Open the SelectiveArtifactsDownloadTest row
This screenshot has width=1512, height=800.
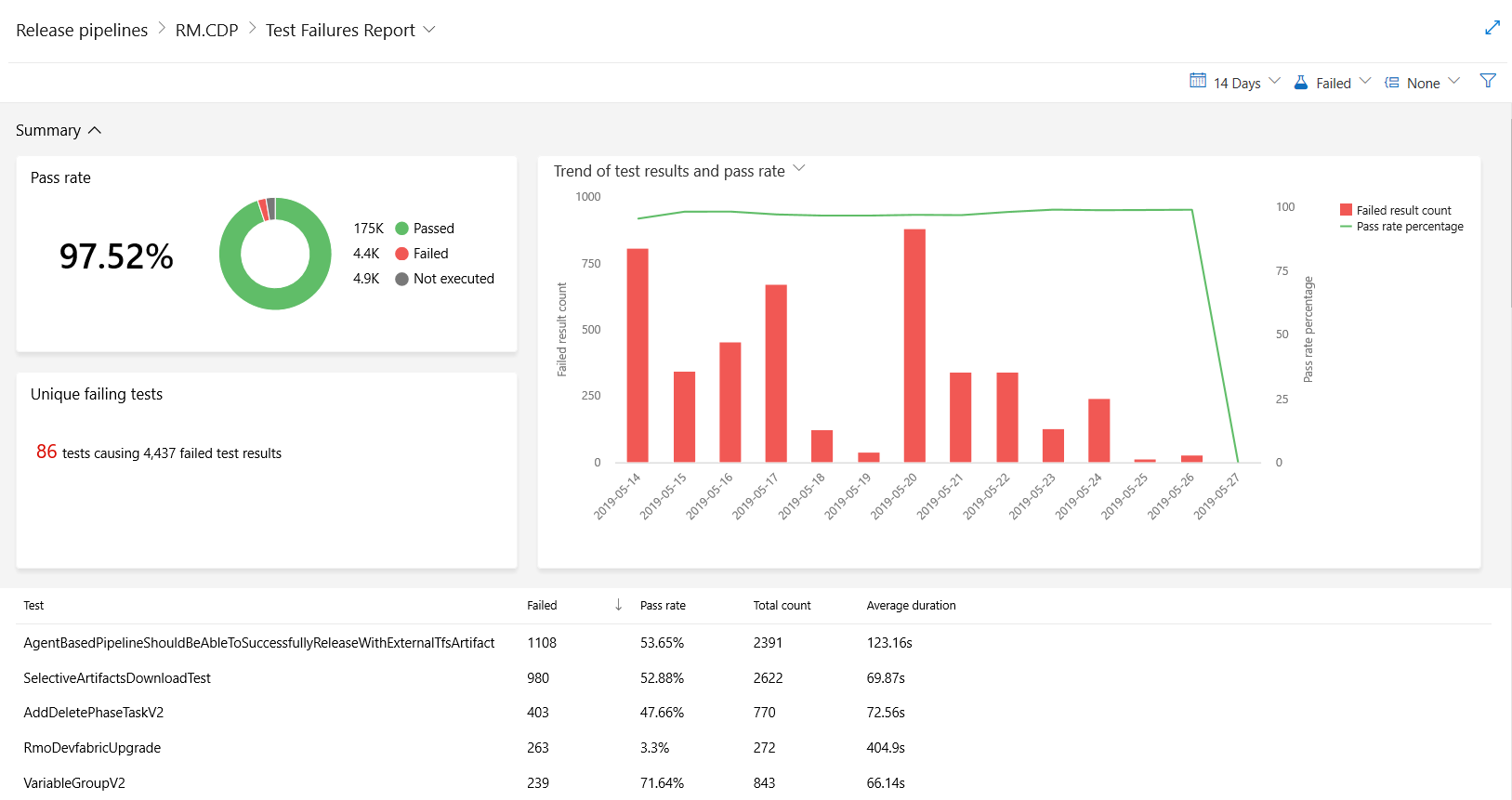tap(117, 678)
